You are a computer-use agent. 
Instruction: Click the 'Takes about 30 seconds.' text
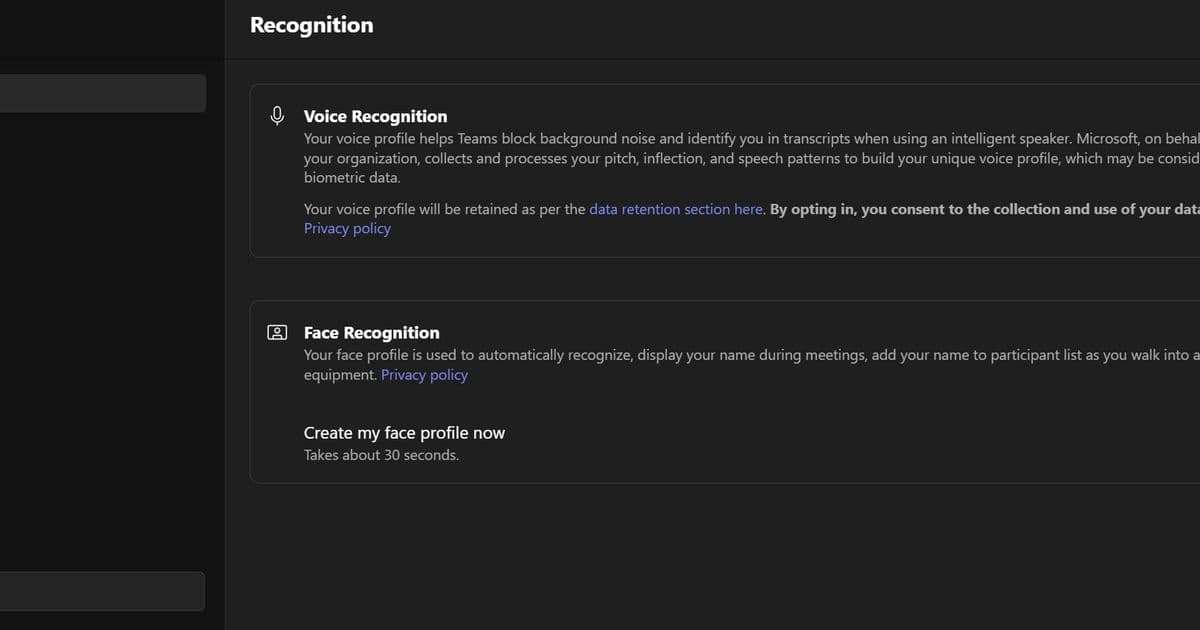point(381,455)
